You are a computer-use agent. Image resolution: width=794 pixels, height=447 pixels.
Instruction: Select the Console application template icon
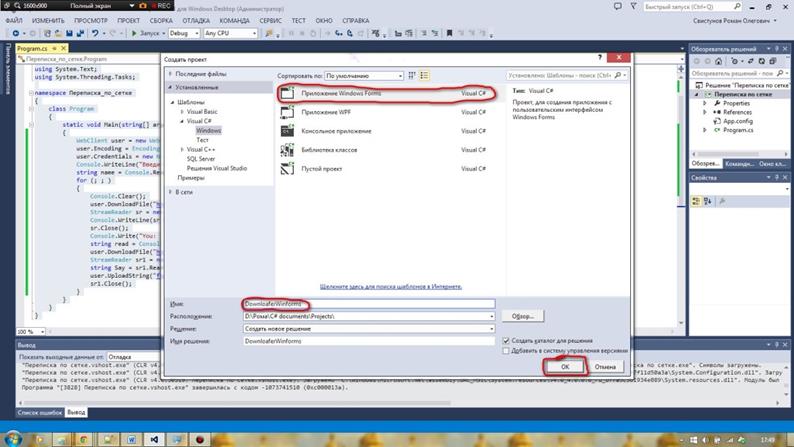288,131
